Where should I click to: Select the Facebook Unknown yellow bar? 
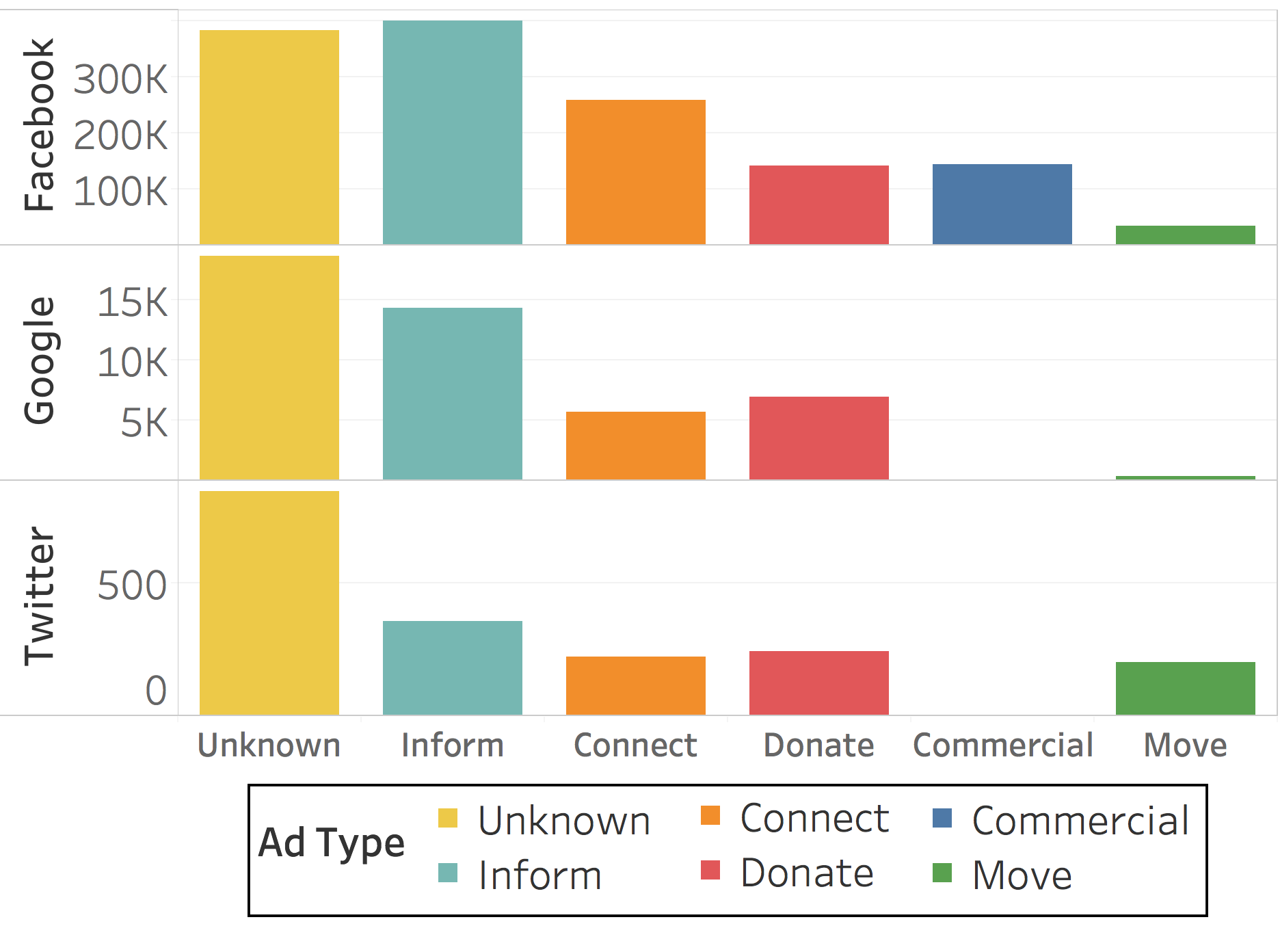[x=269, y=137]
